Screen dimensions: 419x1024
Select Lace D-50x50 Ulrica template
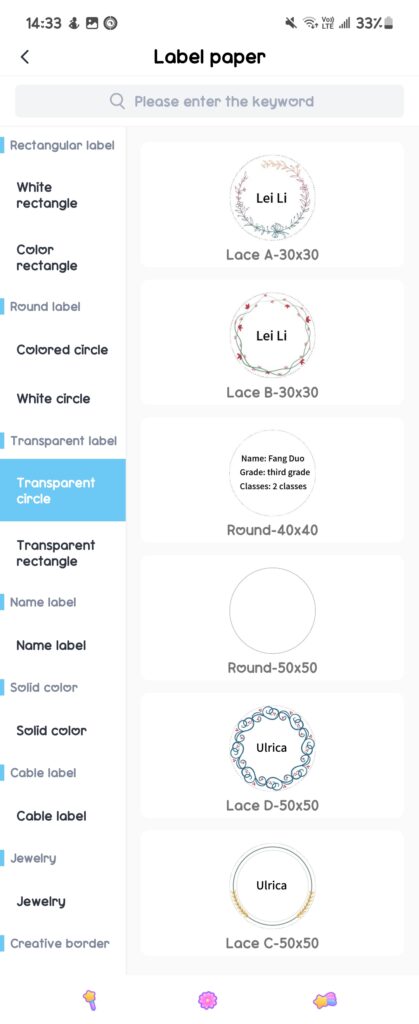point(272,756)
